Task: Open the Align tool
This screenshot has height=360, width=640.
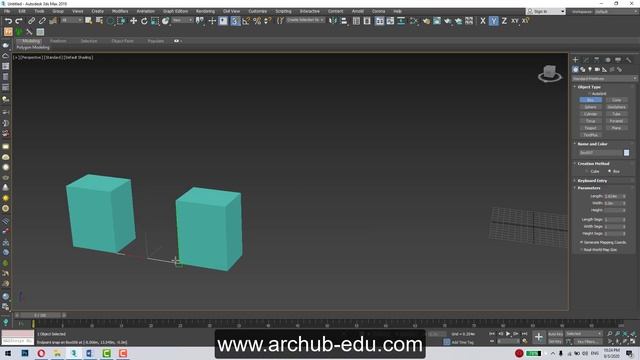Action: pos(344,21)
